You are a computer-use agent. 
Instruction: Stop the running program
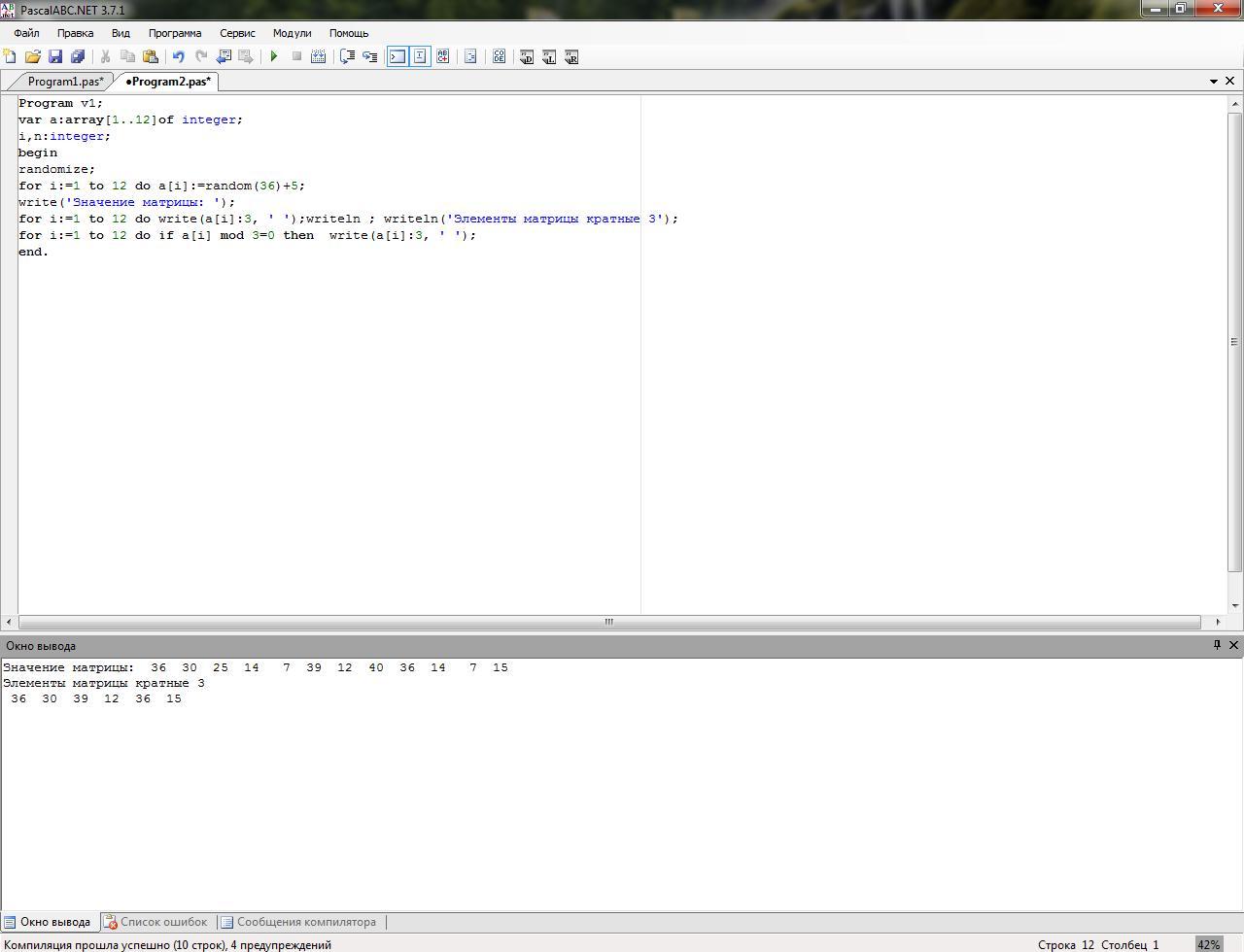[x=296, y=56]
